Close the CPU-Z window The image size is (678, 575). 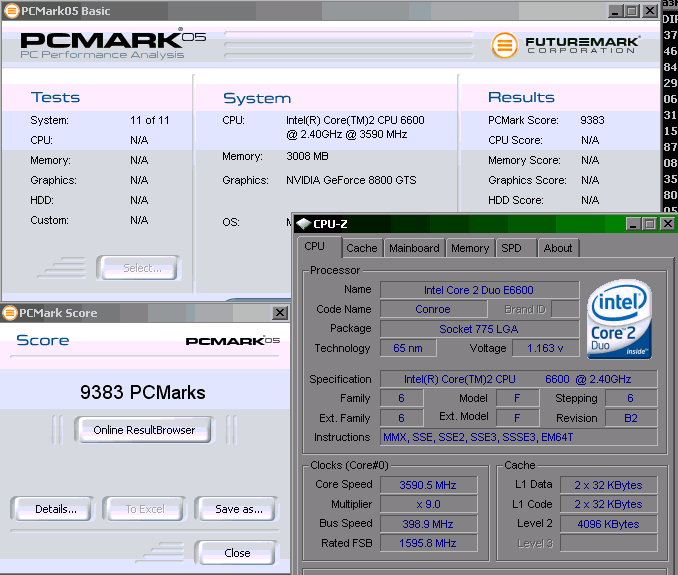click(x=667, y=224)
